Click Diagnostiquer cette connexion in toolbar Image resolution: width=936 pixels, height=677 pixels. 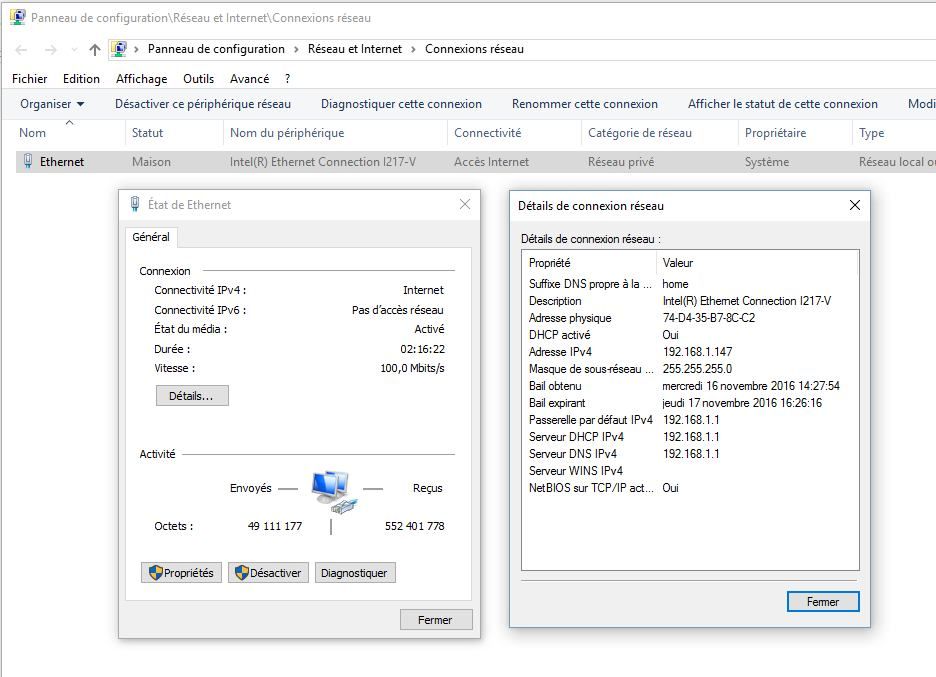pos(401,104)
